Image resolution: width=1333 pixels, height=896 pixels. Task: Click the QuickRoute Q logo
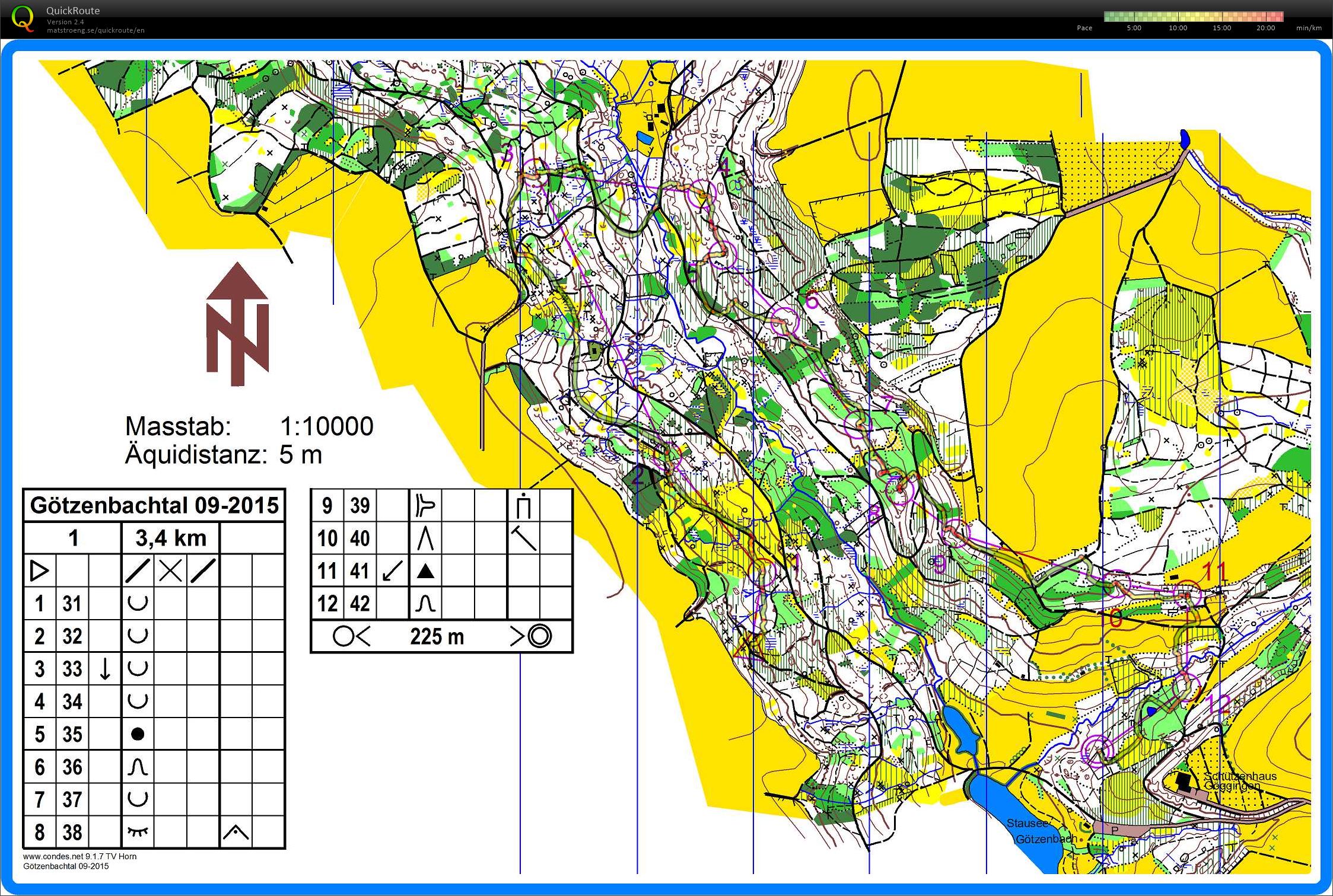(23, 18)
